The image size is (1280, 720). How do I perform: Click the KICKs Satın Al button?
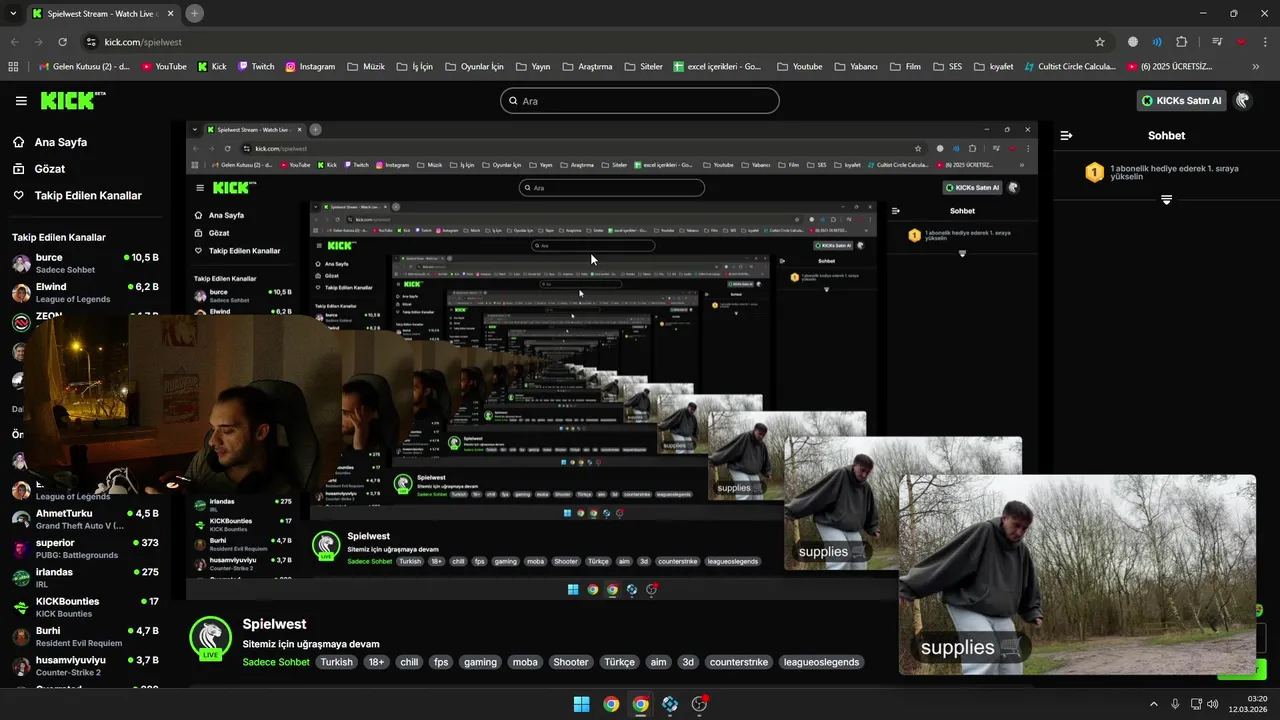click(x=1182, y=101)
